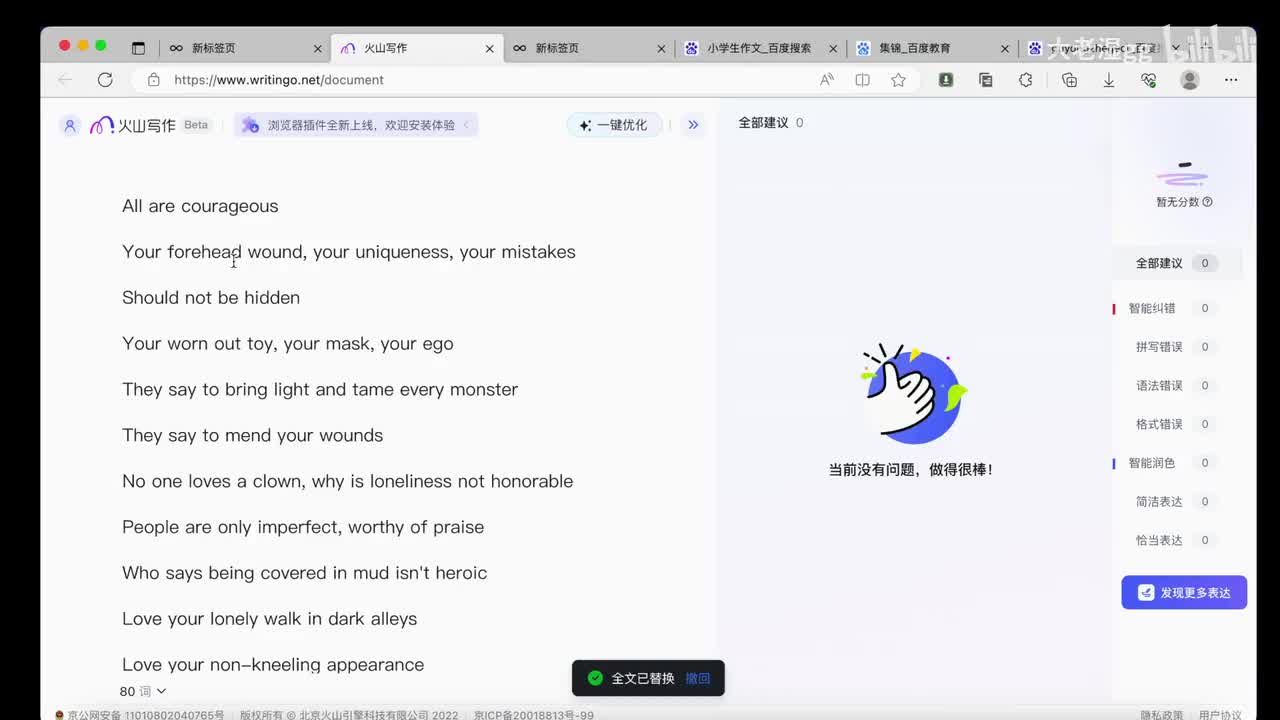1280x720 pixels.
Task: Open the browser downloads arrow icon
Action: (1108, 80)
